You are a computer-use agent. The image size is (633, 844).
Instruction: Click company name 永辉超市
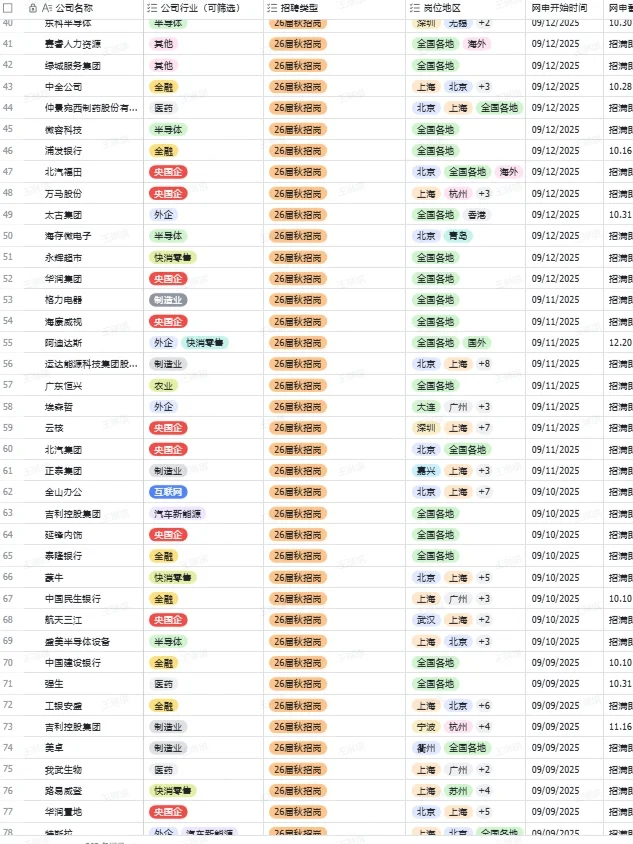tap(64, 258)
